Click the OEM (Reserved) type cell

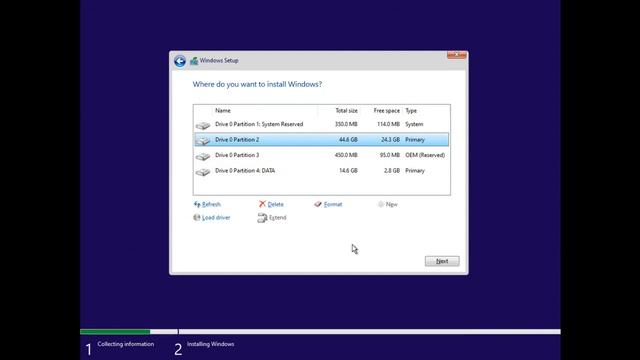click(425, 155)
